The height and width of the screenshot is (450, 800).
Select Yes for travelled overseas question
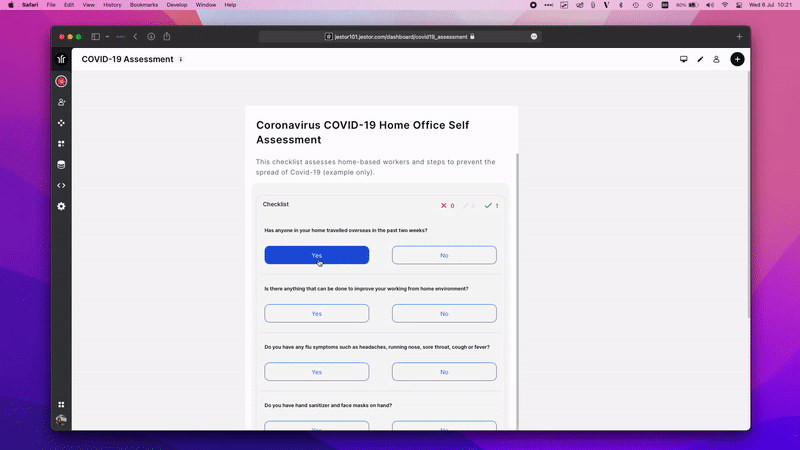[316, 255]
